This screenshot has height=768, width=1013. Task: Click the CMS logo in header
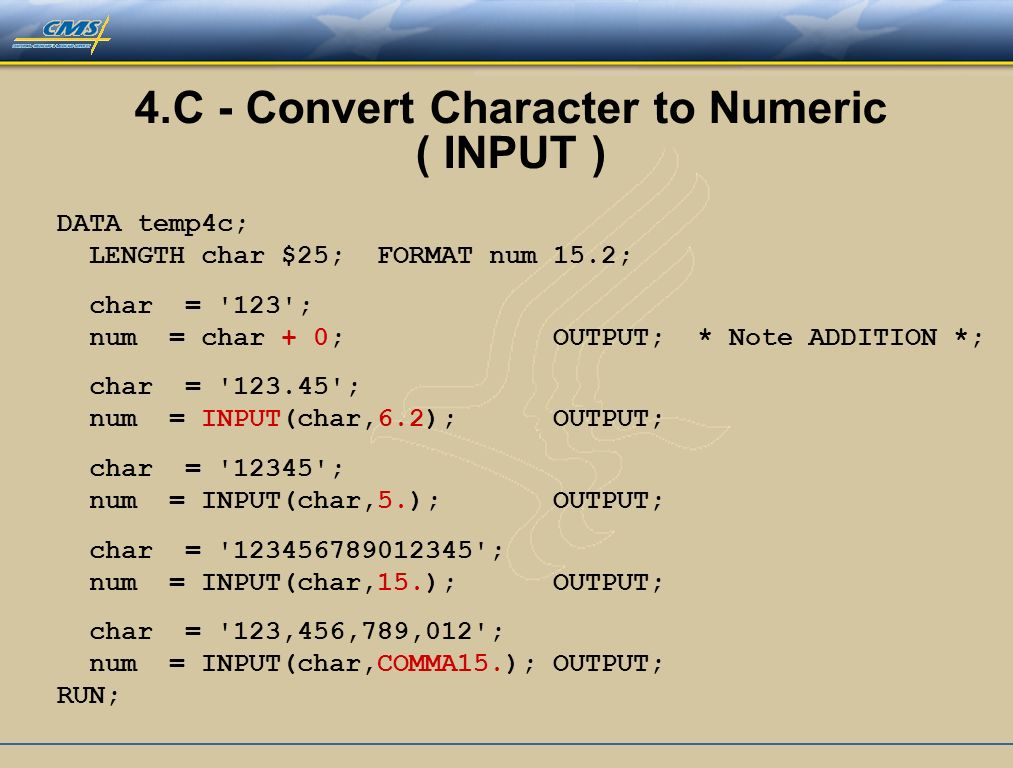tap(61, 34)
